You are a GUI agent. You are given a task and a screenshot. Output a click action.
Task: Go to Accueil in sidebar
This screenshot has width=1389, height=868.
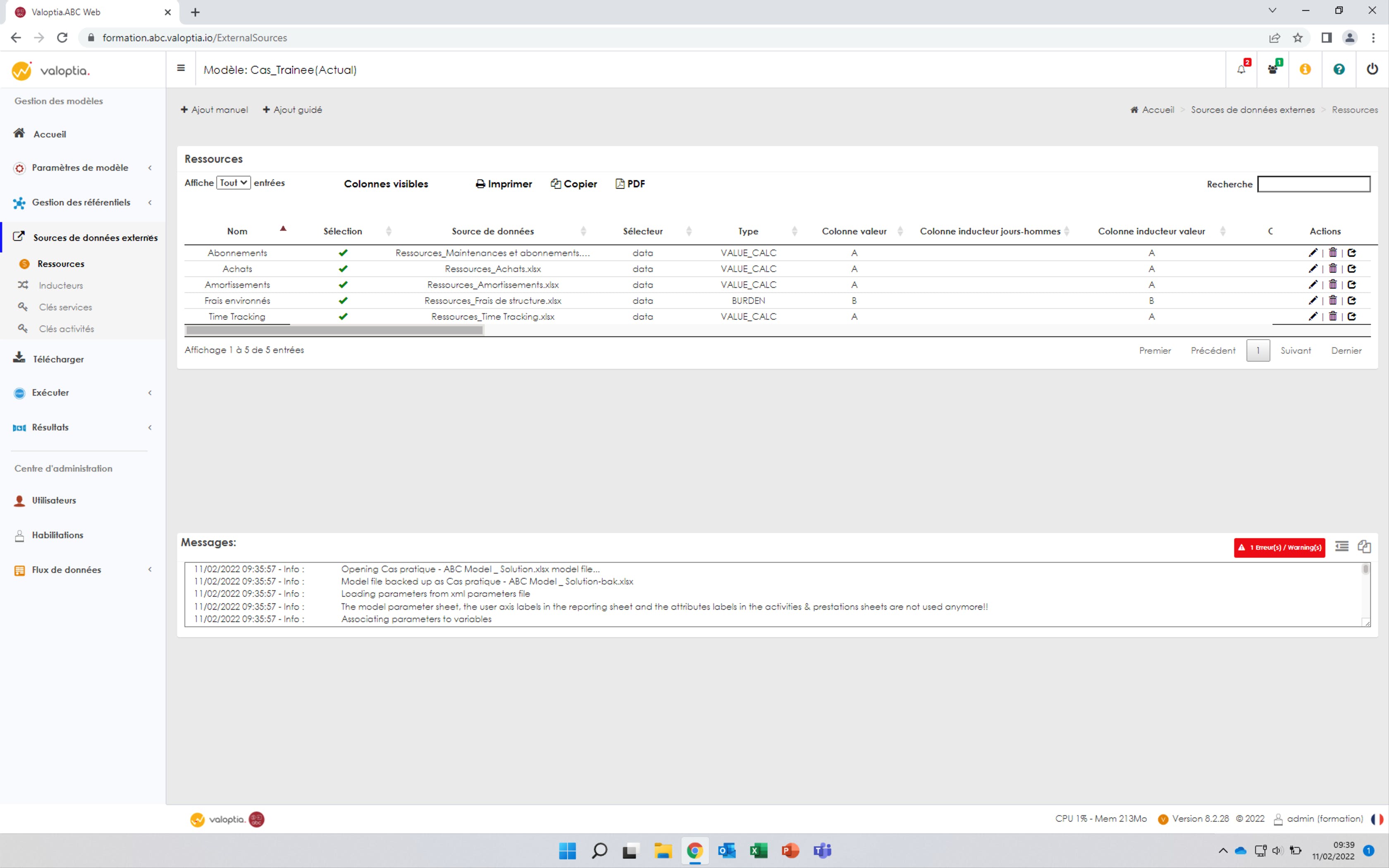pyautogui.click(x=49, y=134)
